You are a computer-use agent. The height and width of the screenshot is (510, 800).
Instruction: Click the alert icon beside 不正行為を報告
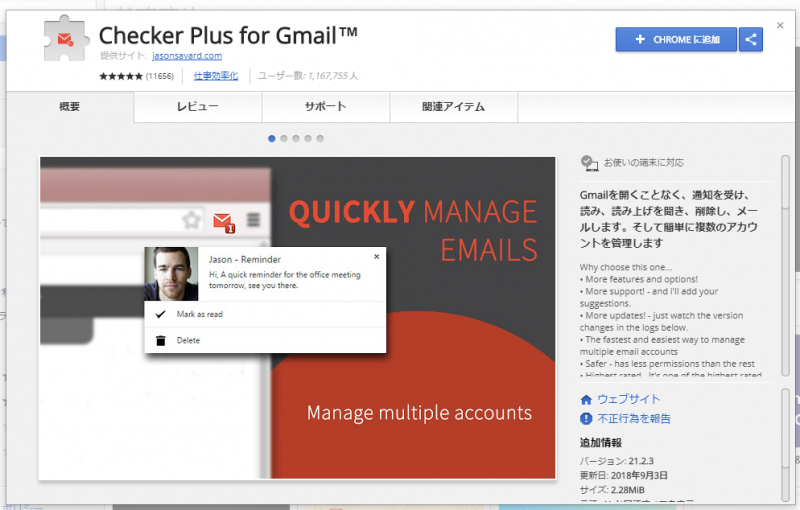pos(586,419)
